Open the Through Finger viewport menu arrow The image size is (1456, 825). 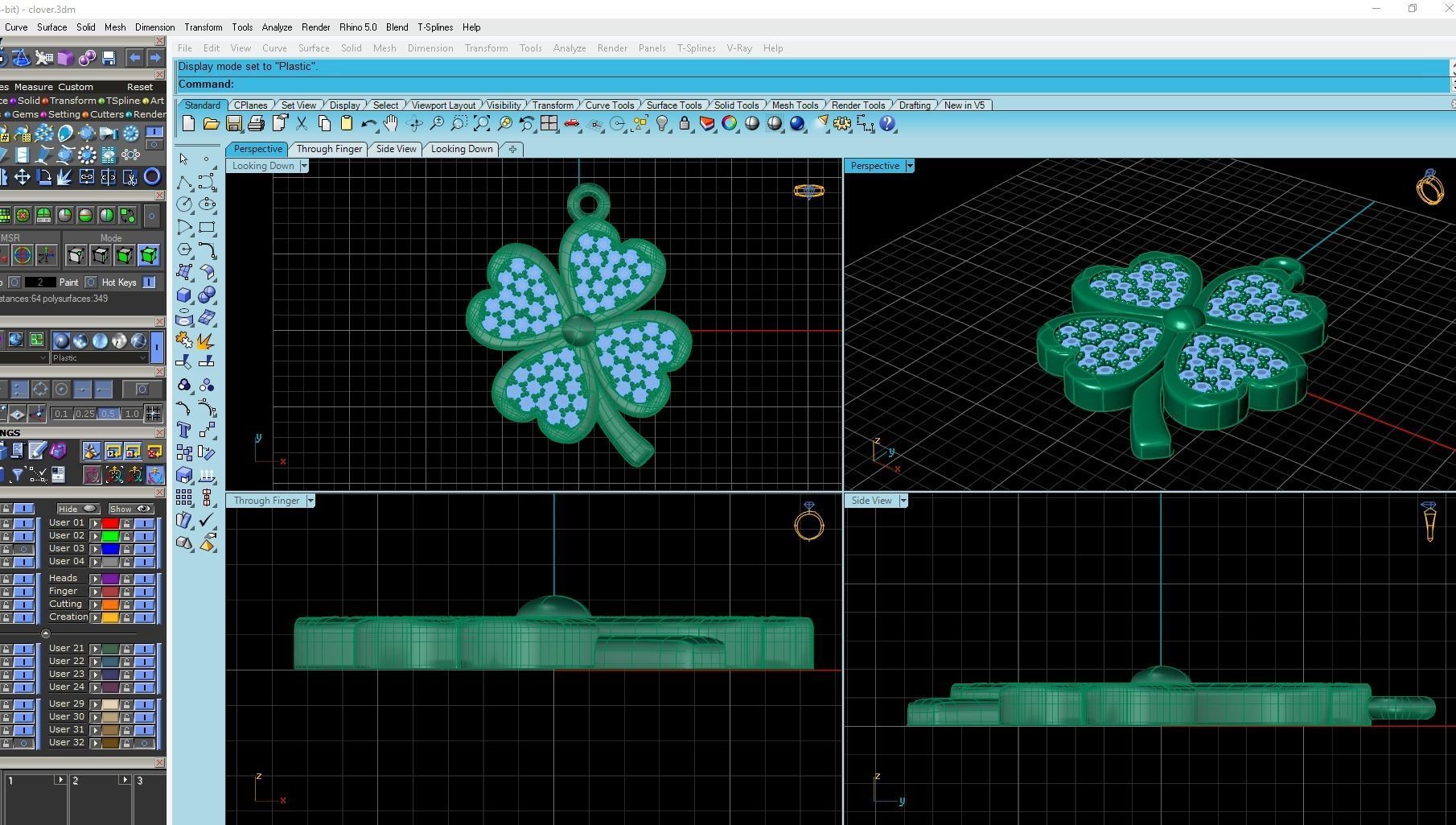(311, 501)
